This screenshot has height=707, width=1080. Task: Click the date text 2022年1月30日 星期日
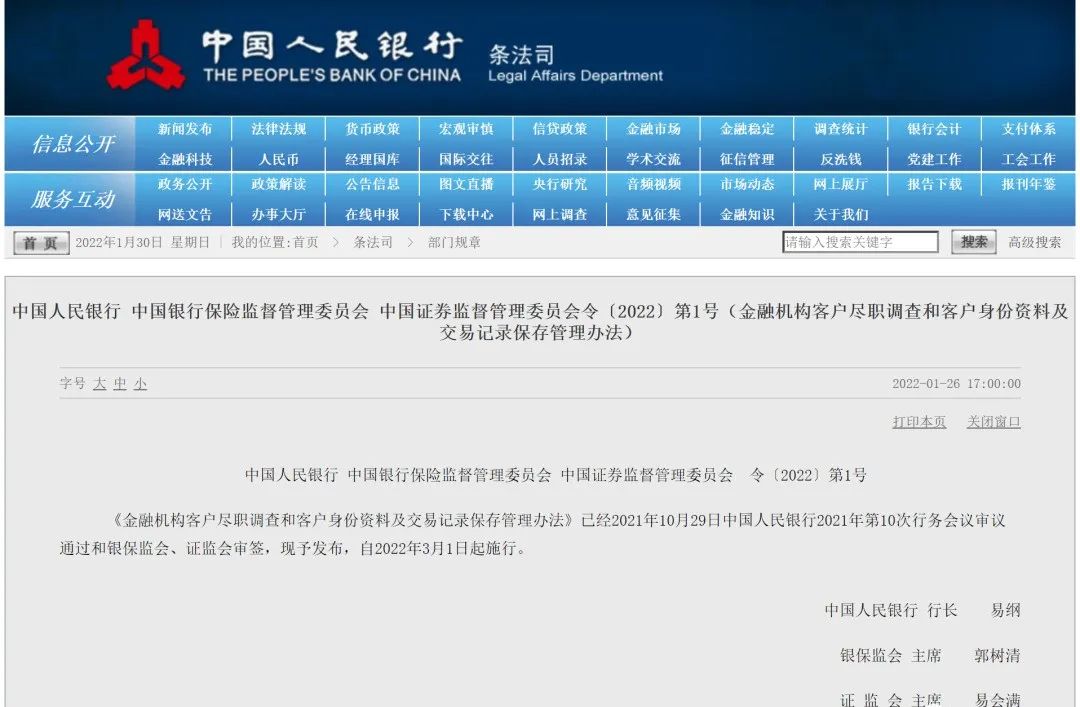click(143, 243)
